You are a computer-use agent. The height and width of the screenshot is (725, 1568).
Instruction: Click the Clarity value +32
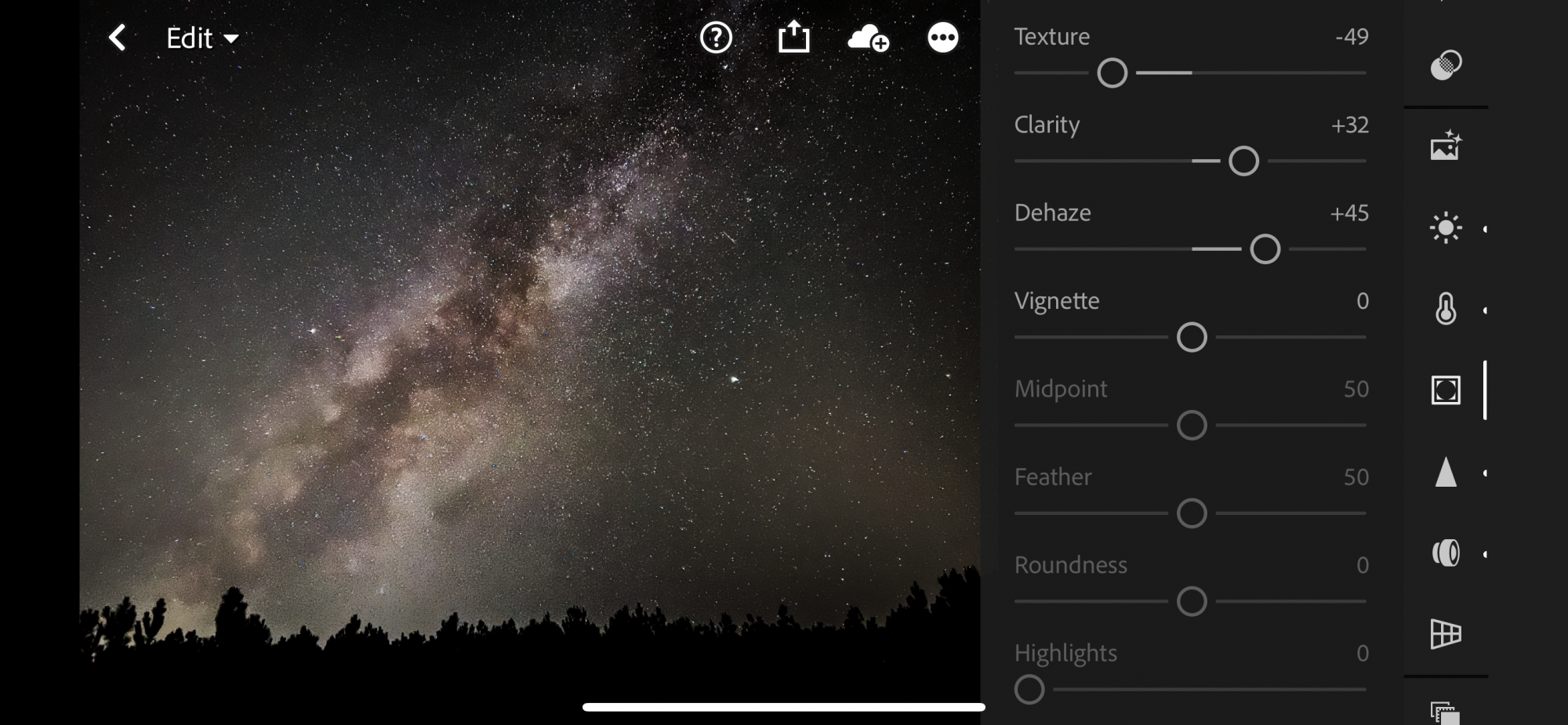pos(1350,125)
